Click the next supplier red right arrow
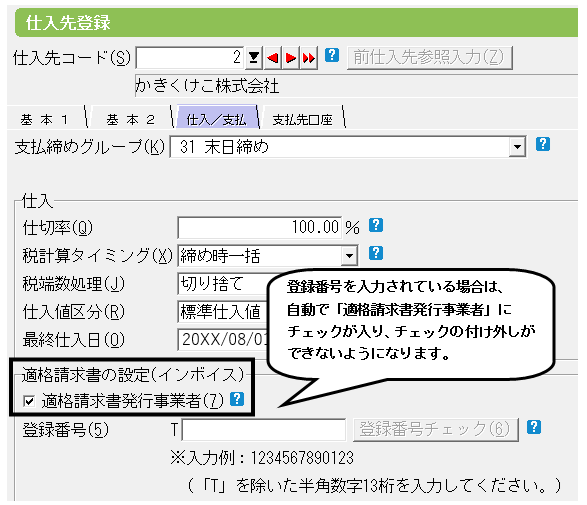Image resolution: width=587 pixels, height=505 pixels. [x=291, y=58]
